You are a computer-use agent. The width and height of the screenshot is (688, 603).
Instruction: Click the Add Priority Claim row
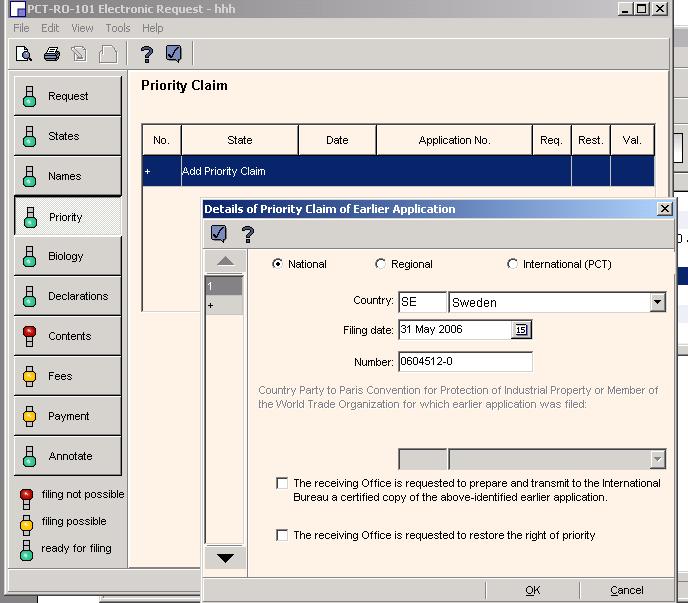click(x=398, y=171)
